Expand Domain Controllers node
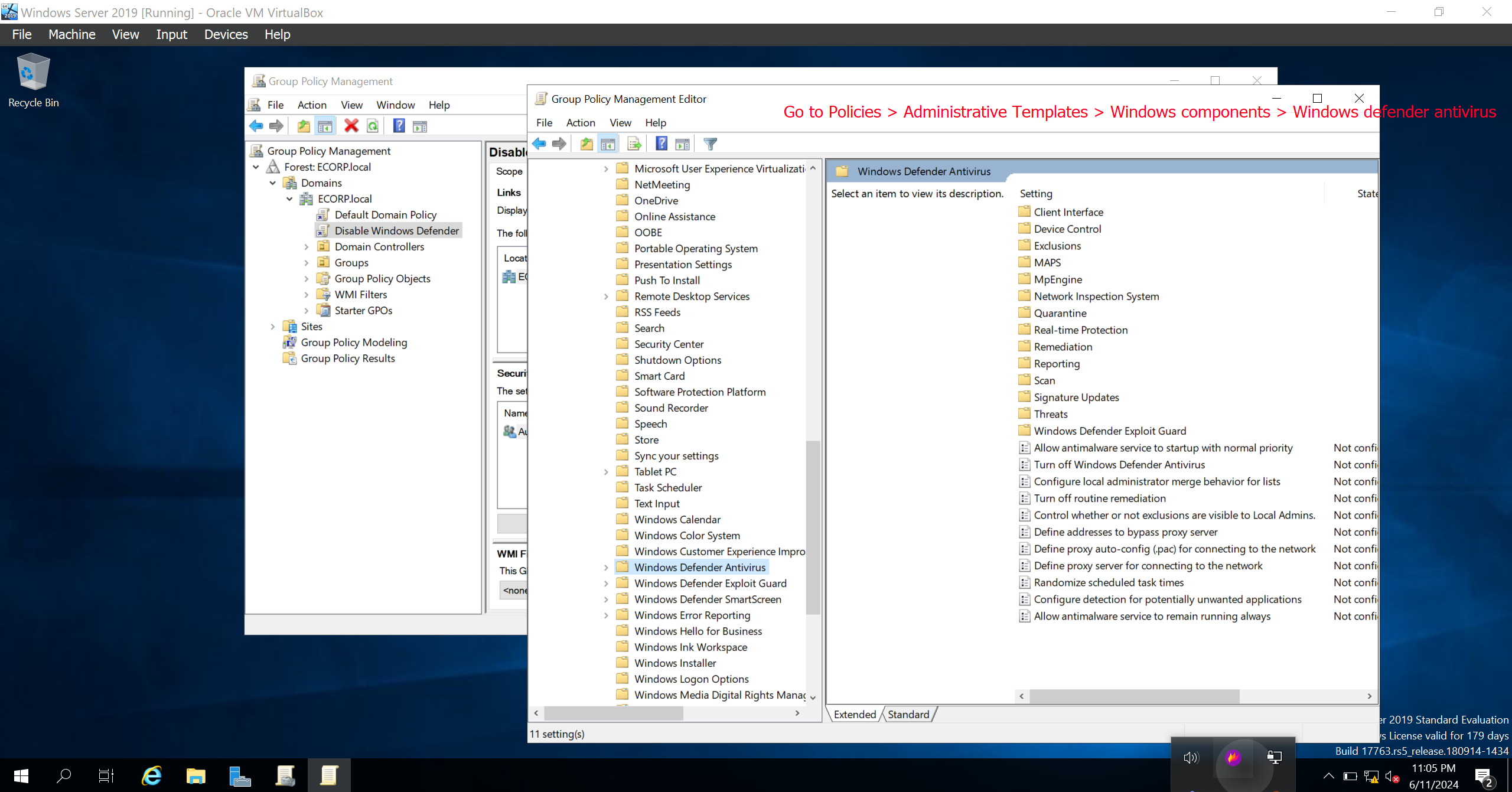This screenshot has height=792, width=1512. click(x=306, y=247)
